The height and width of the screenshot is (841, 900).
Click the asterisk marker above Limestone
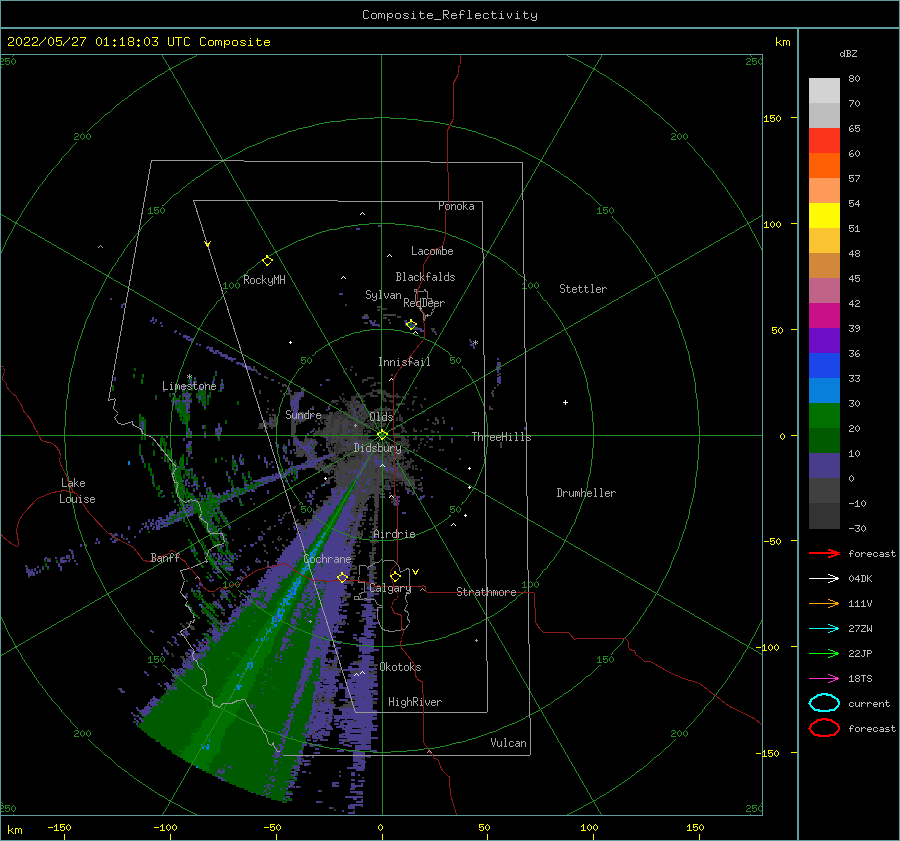[x=189, y=377]
